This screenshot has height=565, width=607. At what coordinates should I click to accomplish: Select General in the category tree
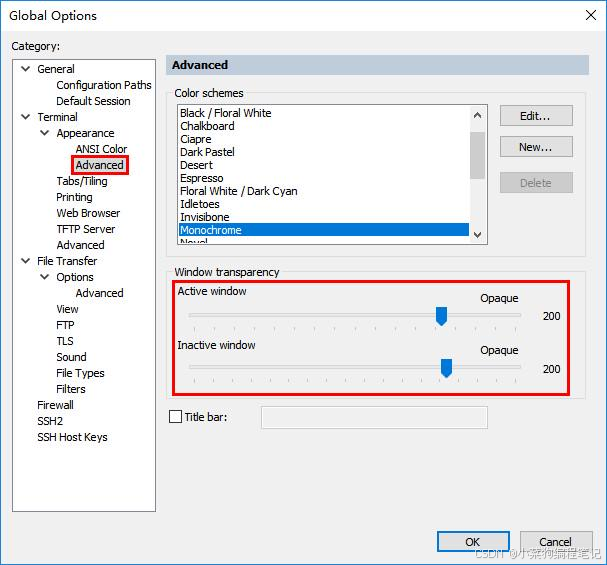[56, 69]
